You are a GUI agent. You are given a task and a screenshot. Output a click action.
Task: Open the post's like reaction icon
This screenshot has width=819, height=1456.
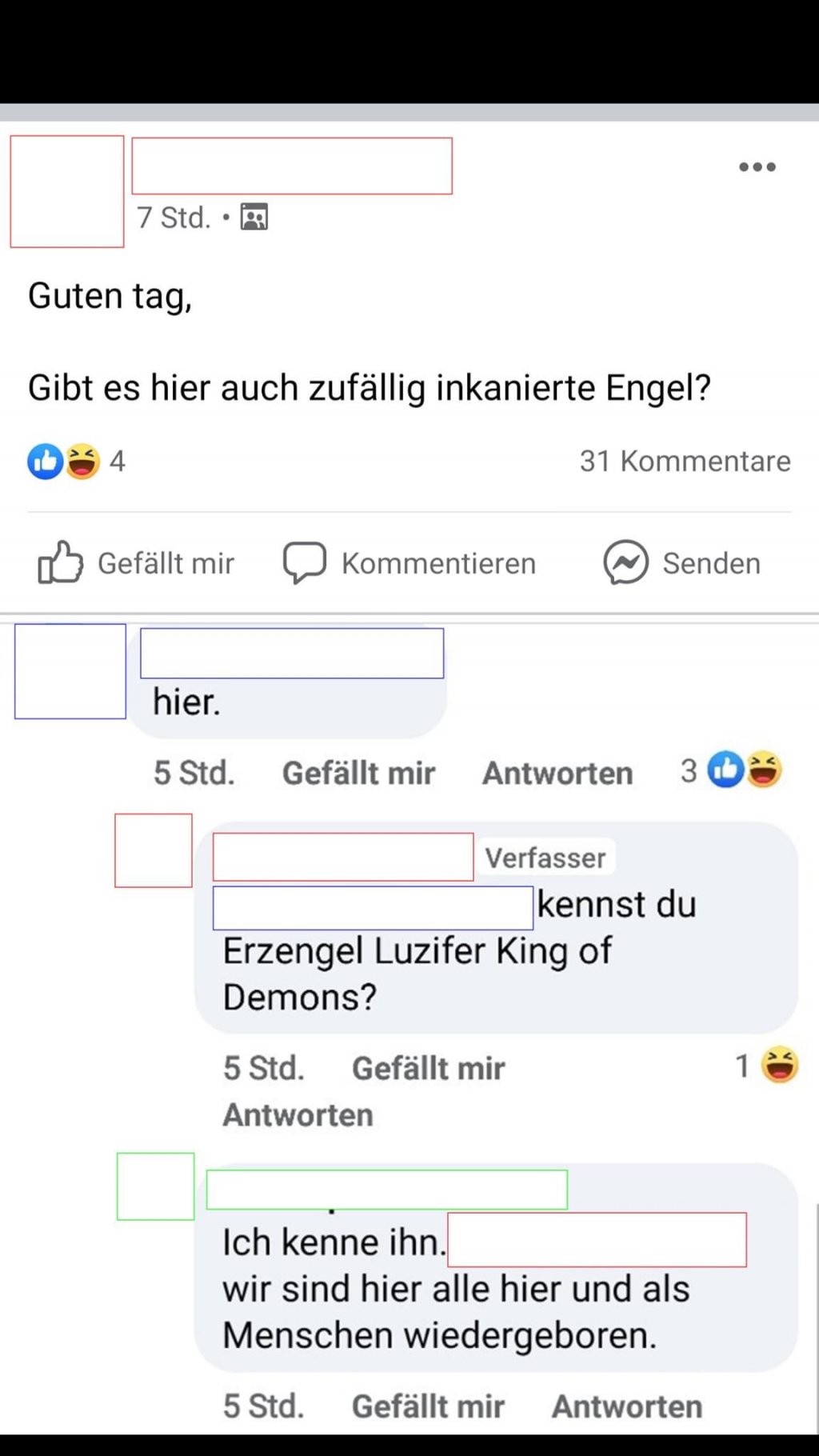tap(45, 462)
